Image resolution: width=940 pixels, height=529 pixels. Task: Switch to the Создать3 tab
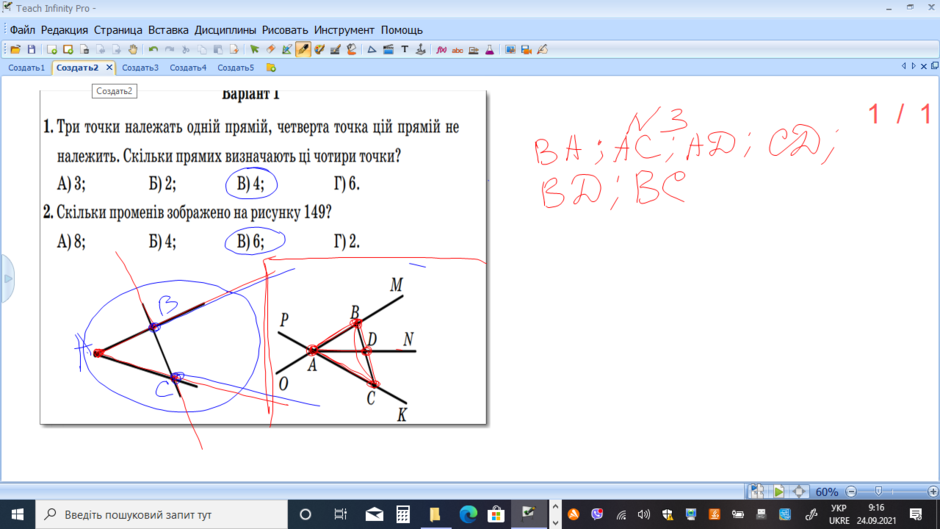[140, 68]
